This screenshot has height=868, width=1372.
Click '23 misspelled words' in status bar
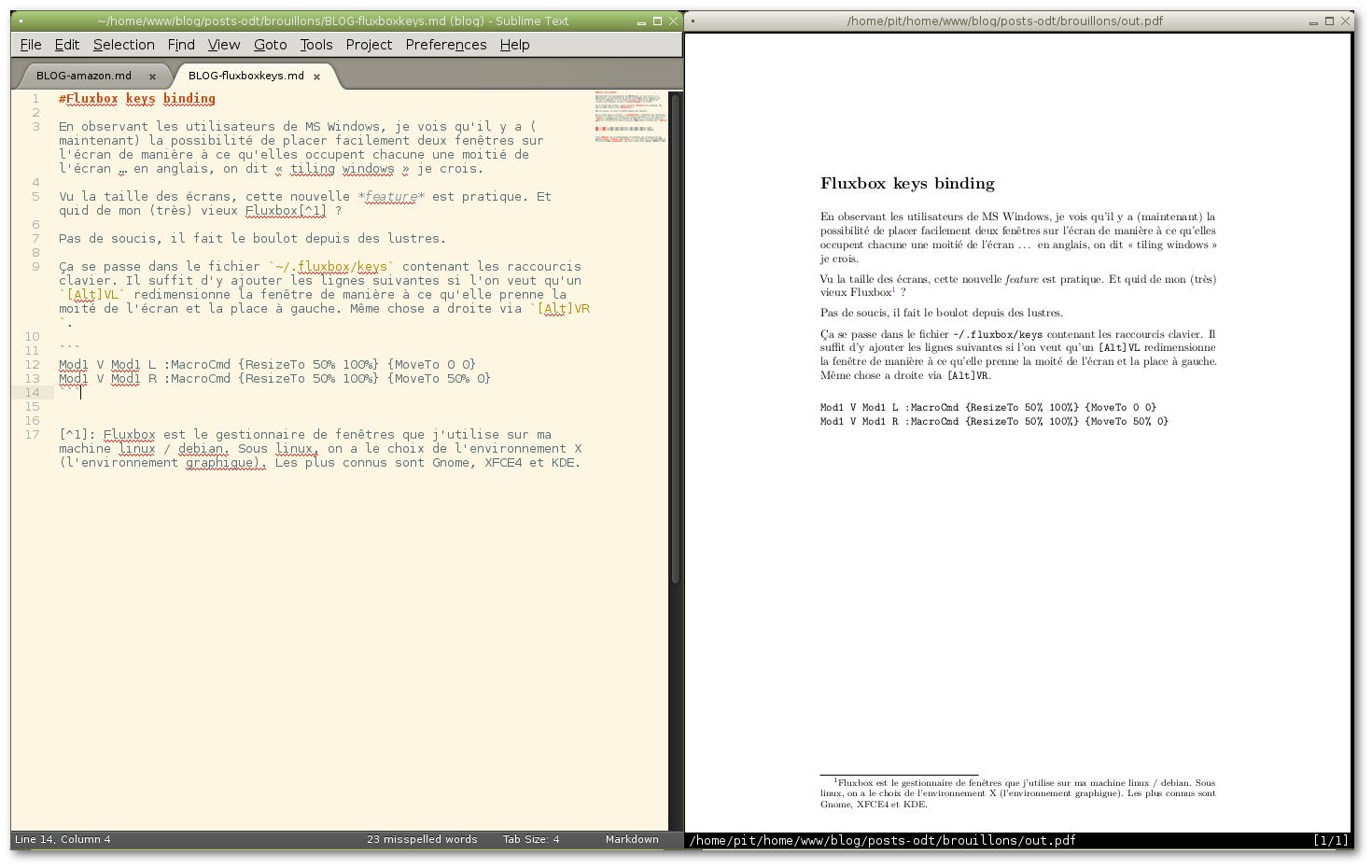[422, 839]
